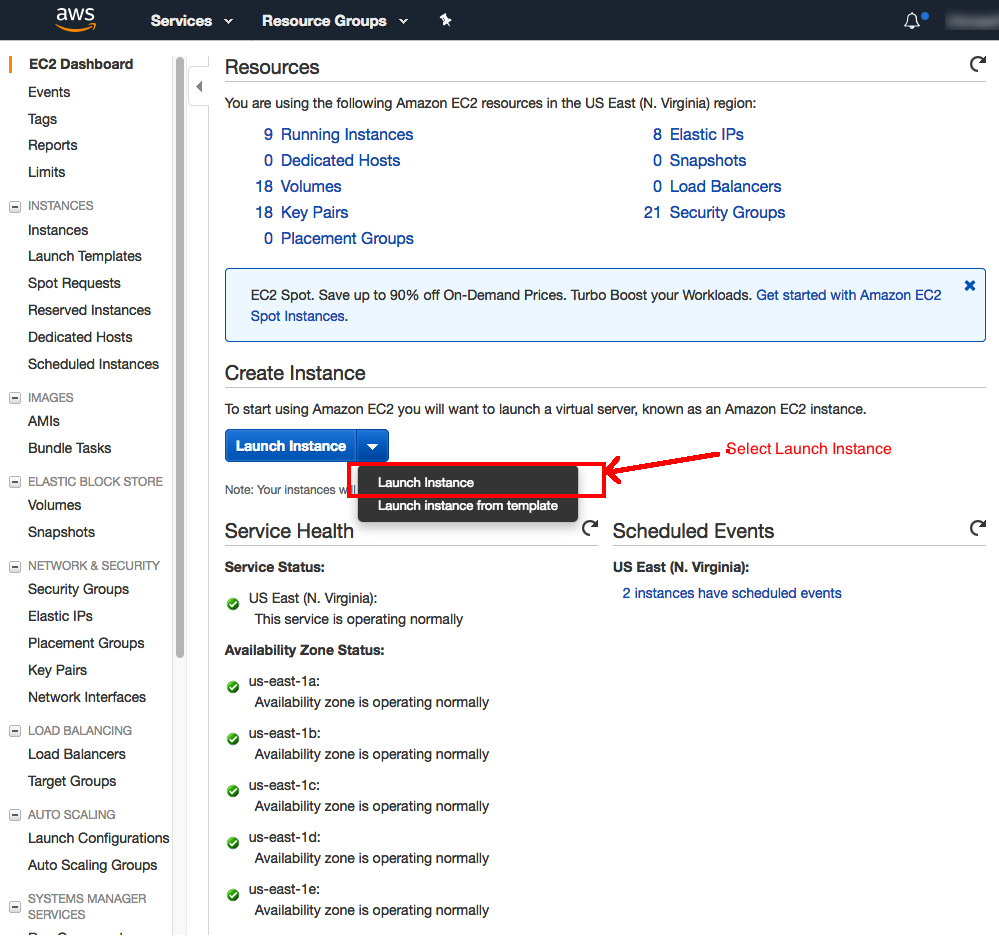999x944 pixels.
Task: Click the sidebar vertical scrollbar
Action: click(180, 357)
